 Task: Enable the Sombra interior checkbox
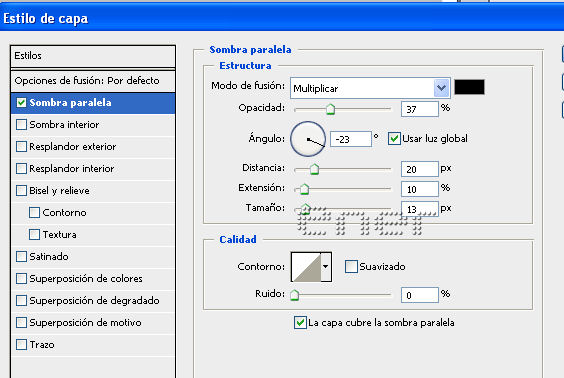tap(21, 124)
